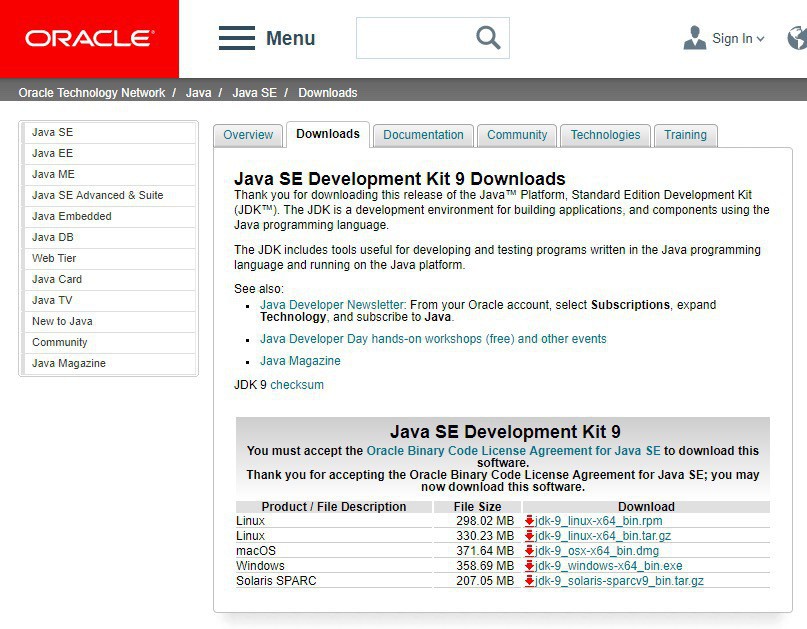Open the hamburger Menu icon

237,39
